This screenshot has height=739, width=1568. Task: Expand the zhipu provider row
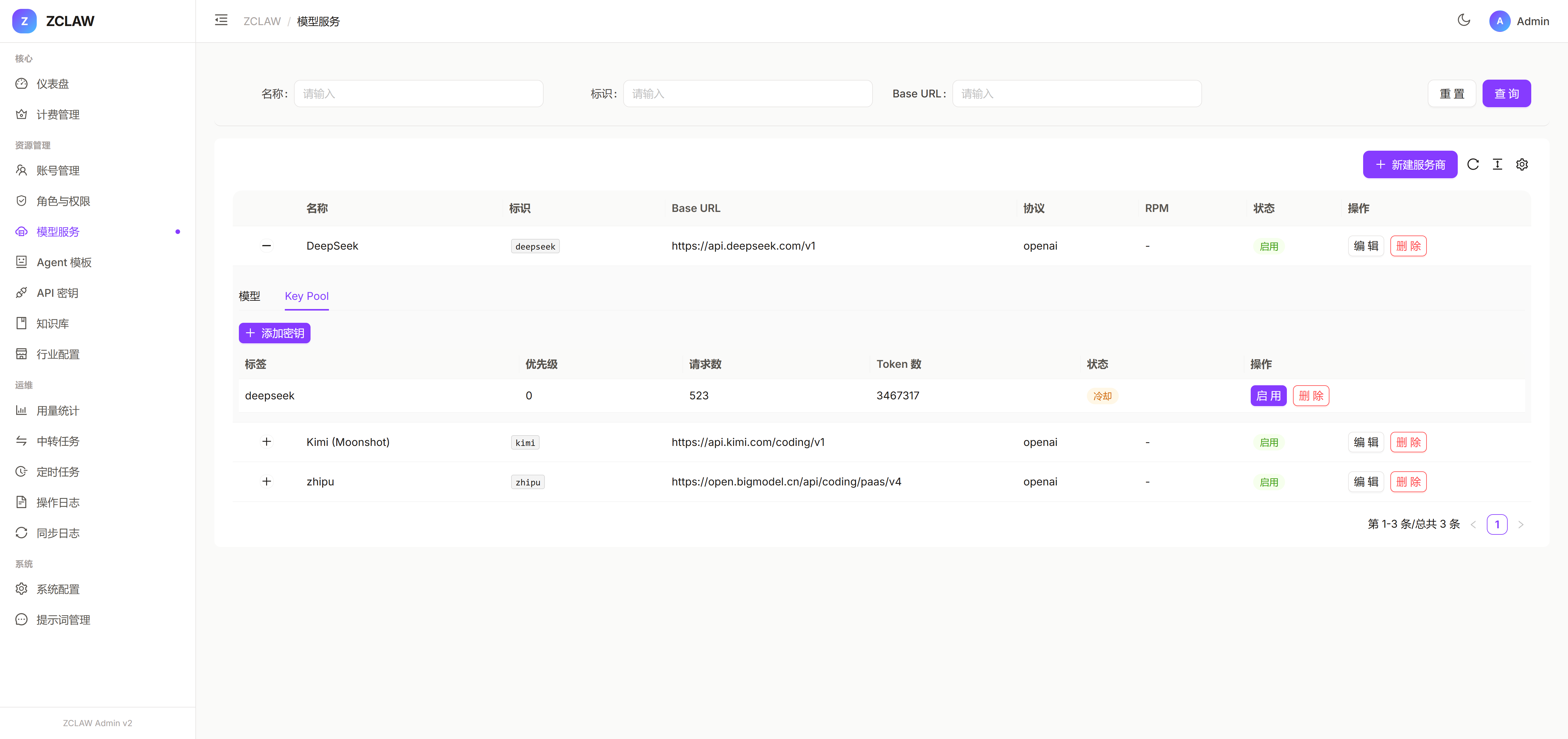pos(267,481)
